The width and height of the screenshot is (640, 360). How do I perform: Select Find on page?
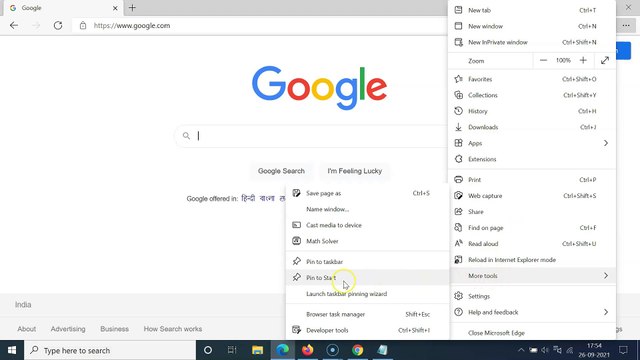pos(531,228)
